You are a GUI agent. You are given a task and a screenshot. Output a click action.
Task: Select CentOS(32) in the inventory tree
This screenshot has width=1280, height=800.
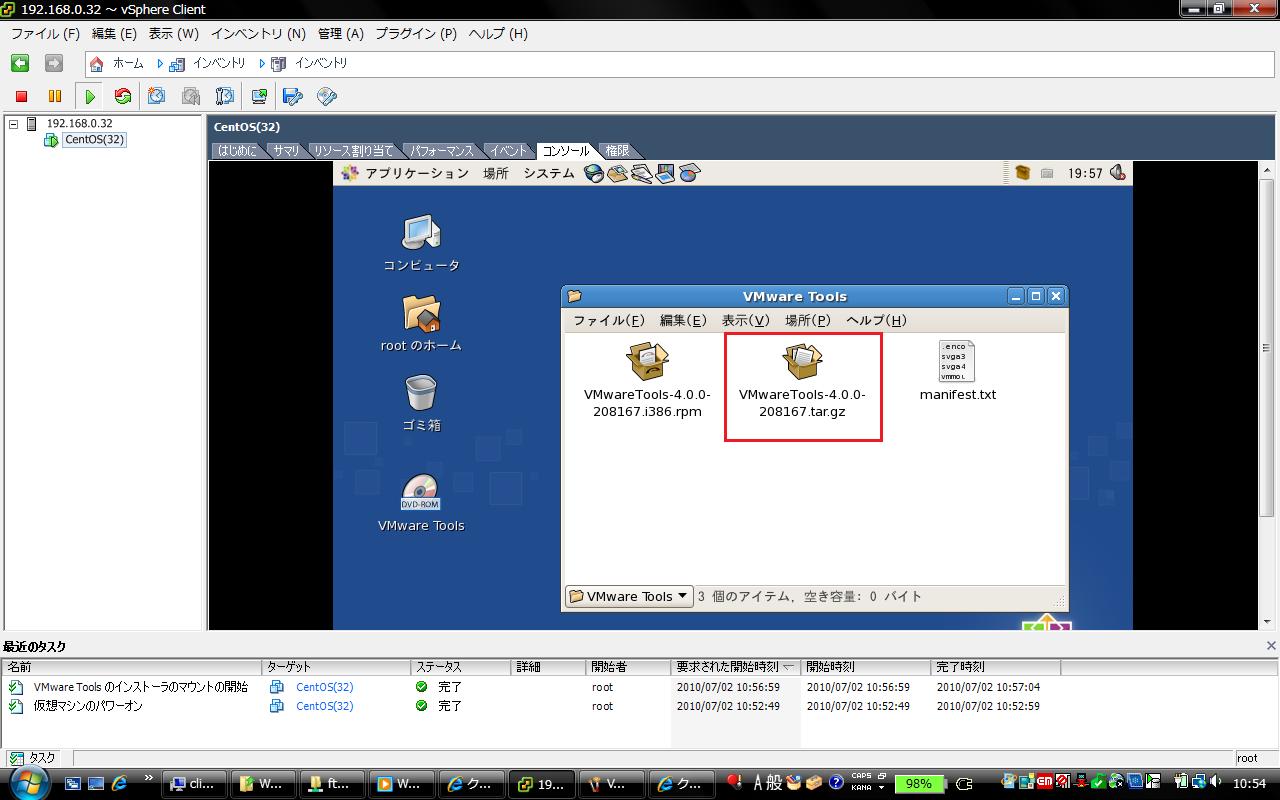94,140
